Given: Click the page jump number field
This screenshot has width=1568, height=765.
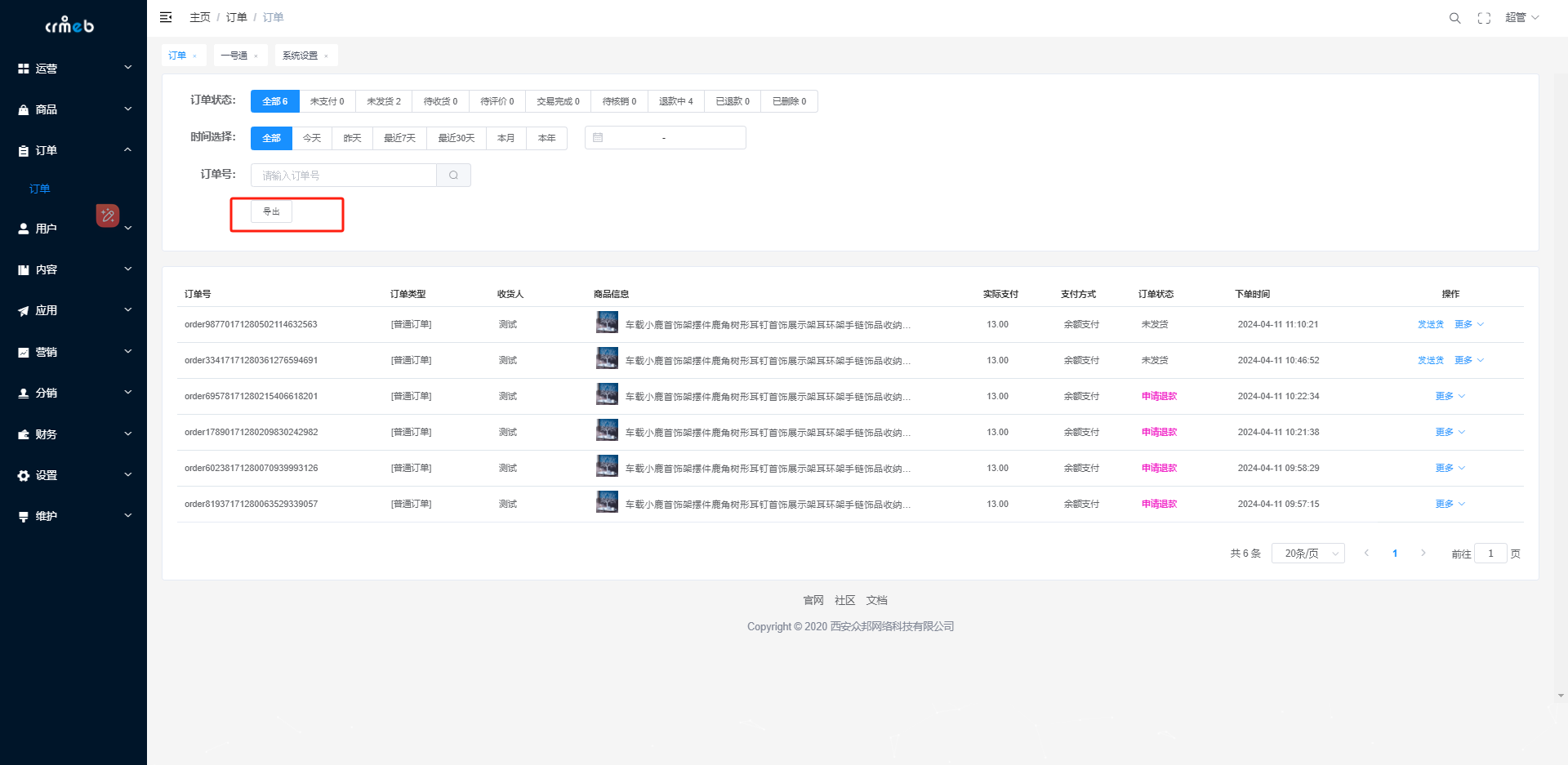Looking at the screenshot, I should tap(1490, 554).
